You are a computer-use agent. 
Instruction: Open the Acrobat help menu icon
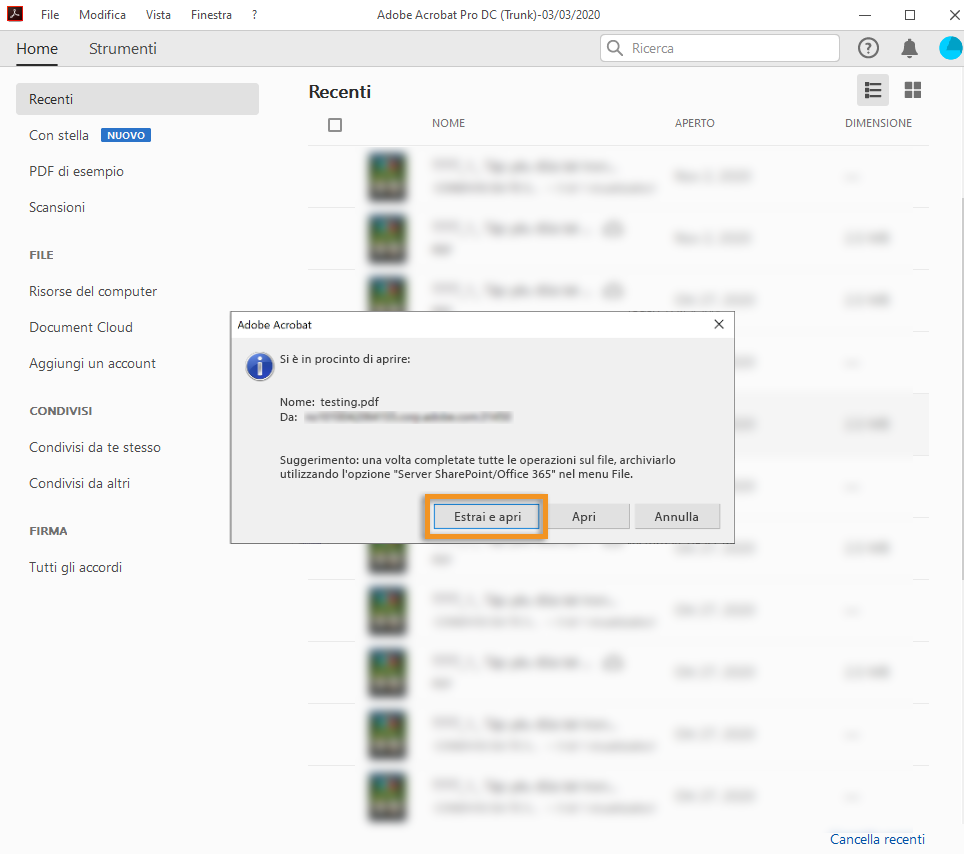(x=868, y=47)
